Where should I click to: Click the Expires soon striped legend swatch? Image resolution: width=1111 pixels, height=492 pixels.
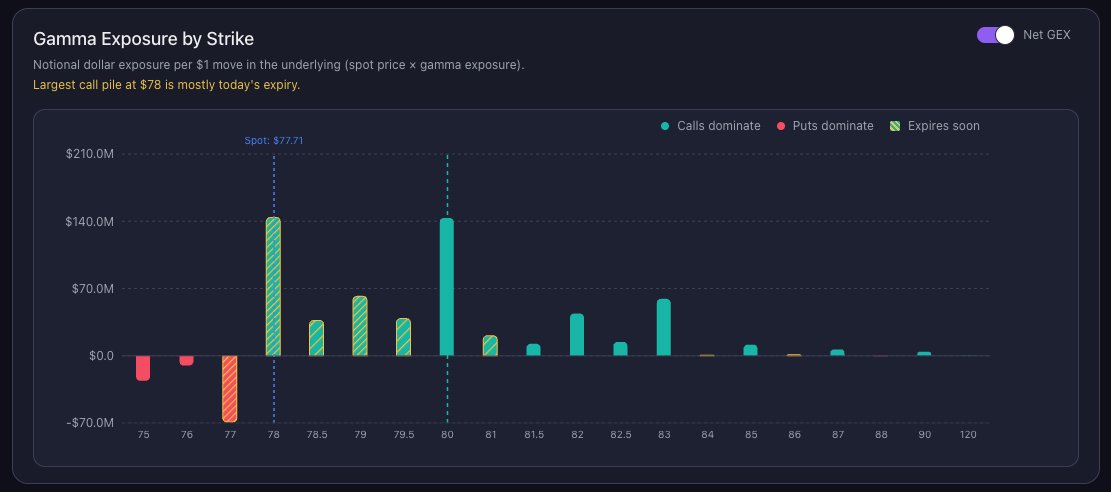pyautogui.click(x=896, y=126)
